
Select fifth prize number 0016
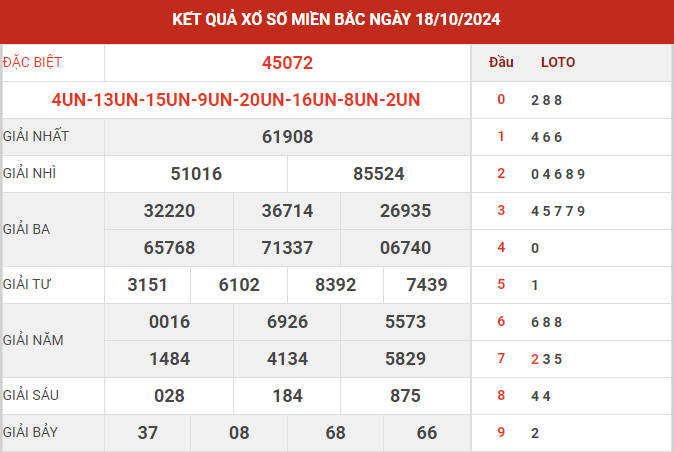coord(169,321)
